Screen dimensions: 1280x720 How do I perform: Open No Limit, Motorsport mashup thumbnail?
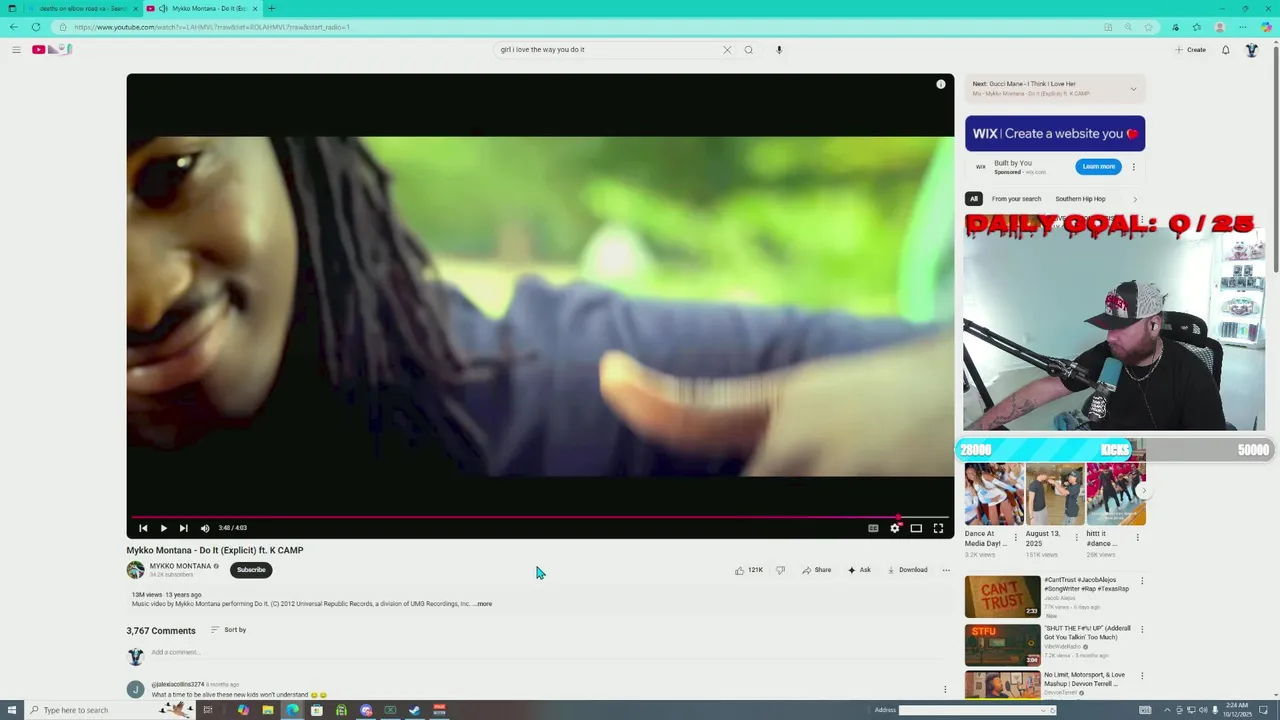coord(1002,685)
